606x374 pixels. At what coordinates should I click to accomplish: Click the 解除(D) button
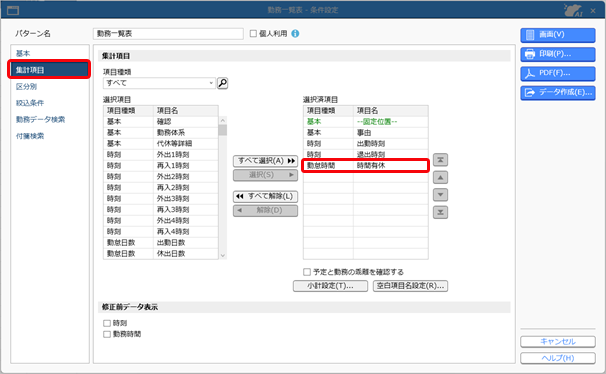pos(266,211)
